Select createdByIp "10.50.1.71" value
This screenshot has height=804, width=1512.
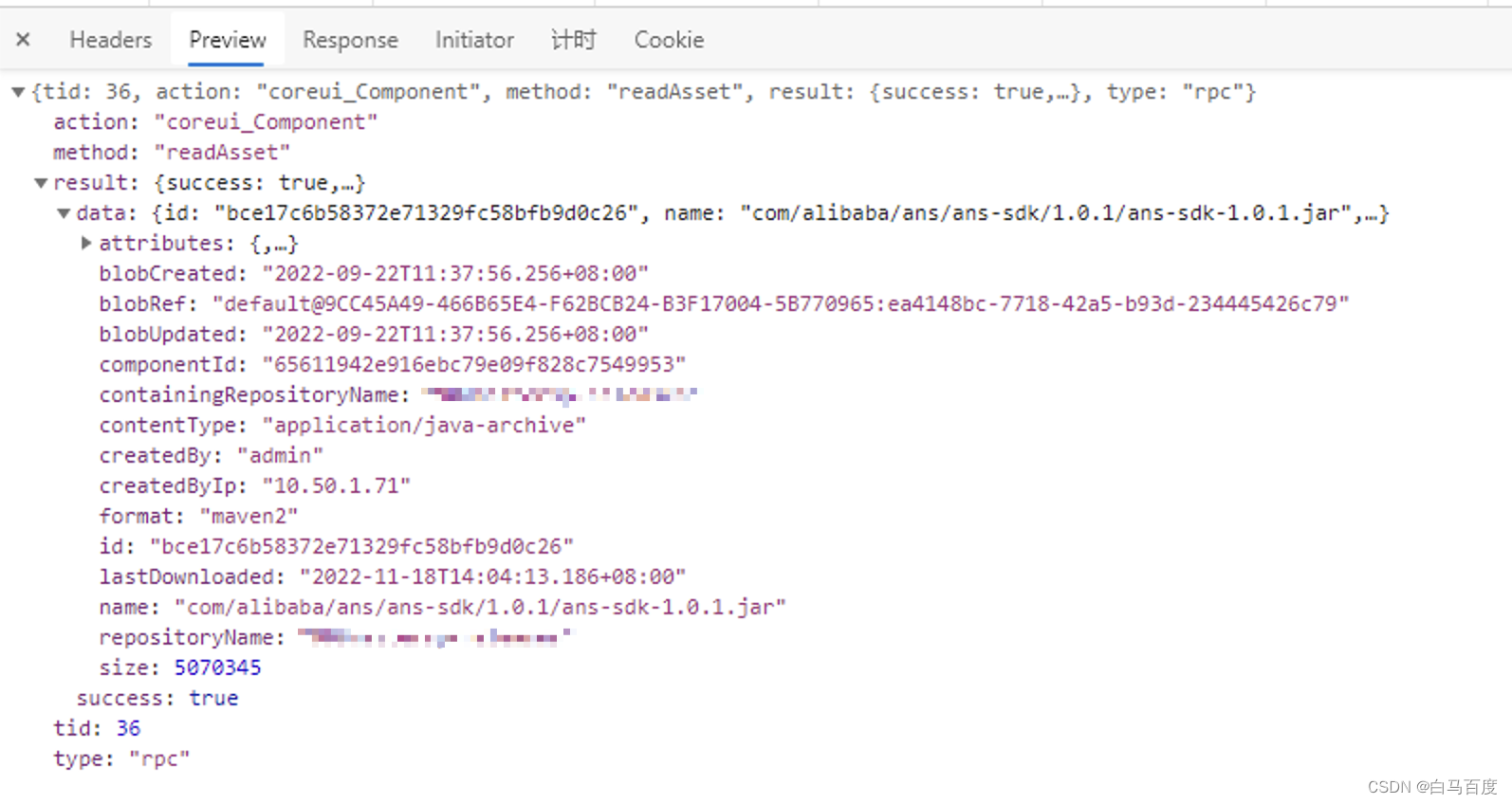(x=337, y=486)
